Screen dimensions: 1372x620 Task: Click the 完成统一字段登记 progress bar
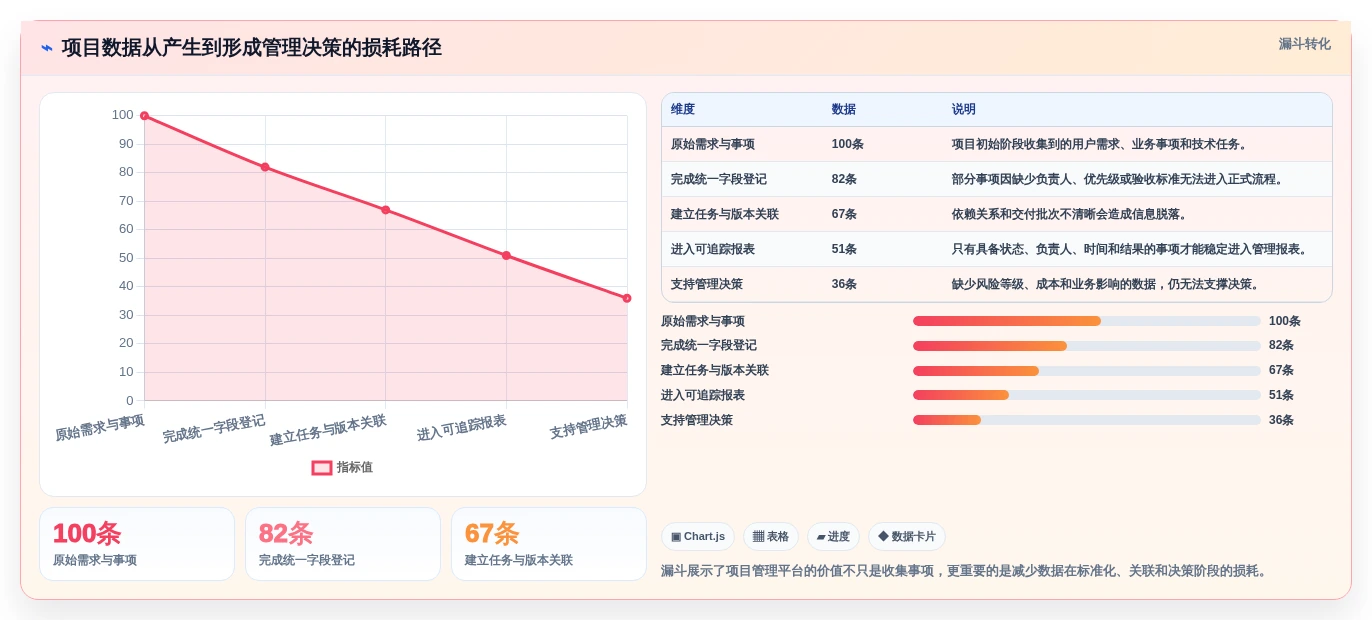point(1087,346)
